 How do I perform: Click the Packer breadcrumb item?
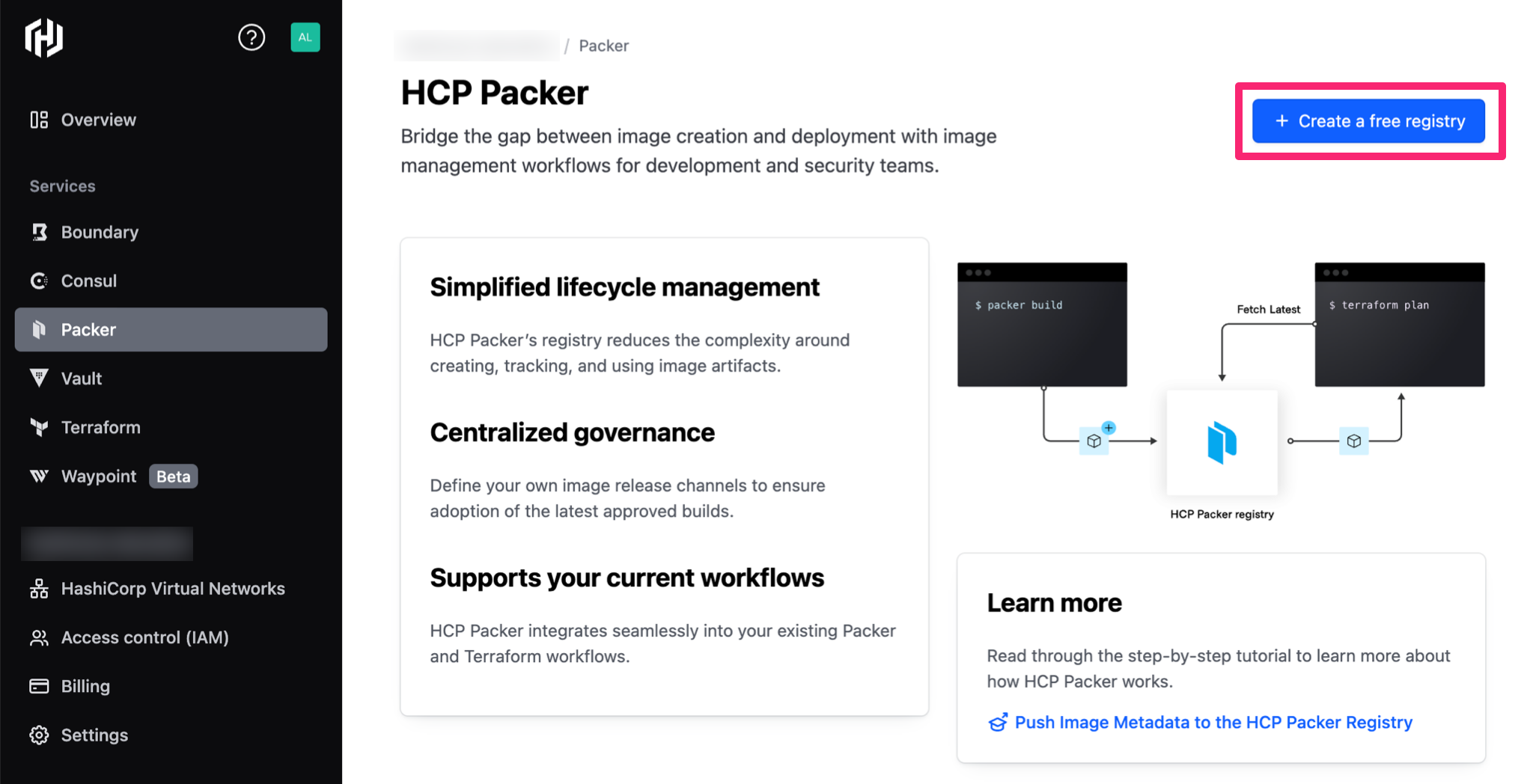603,46
